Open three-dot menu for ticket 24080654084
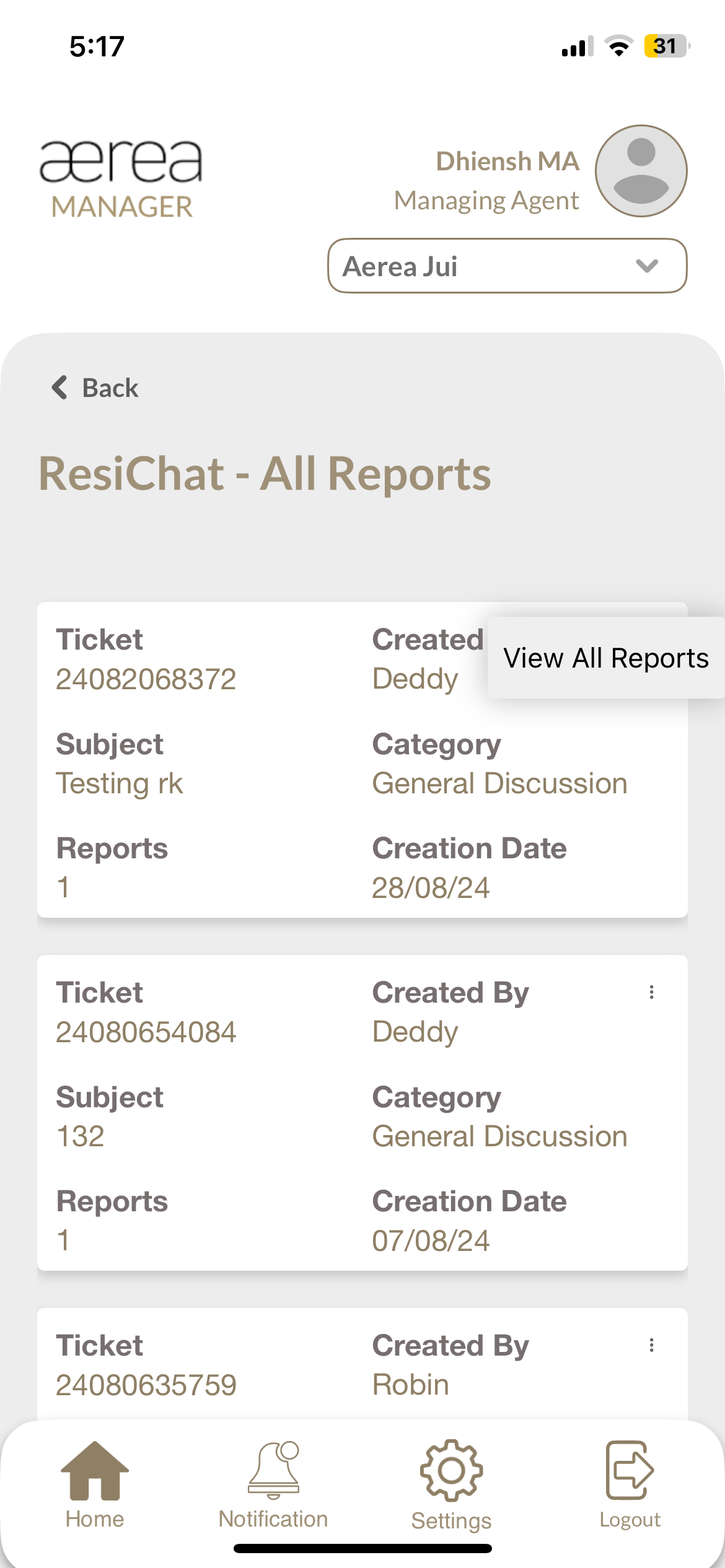The image size is (725, 1568). 651,993
